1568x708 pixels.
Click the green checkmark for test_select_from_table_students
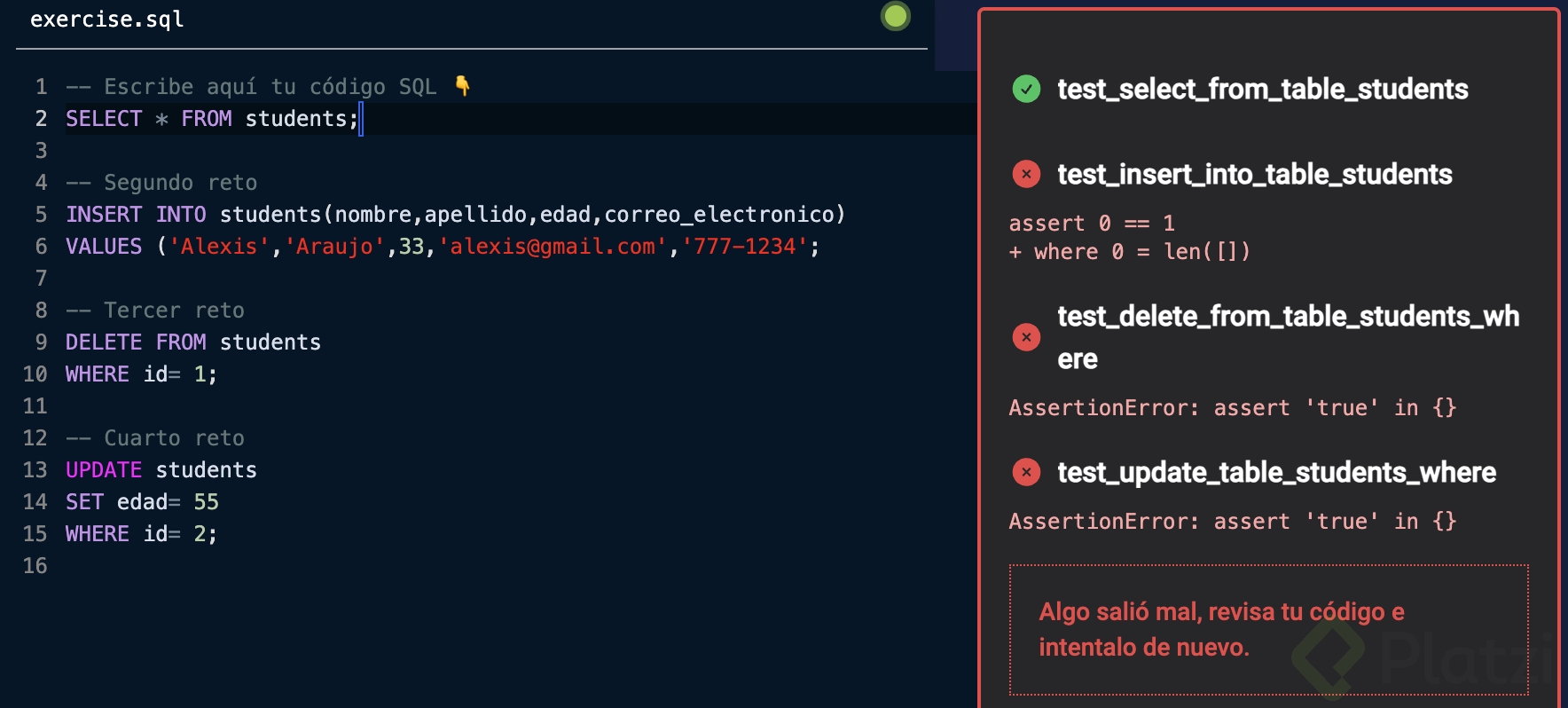click(x=1026, y=89)
